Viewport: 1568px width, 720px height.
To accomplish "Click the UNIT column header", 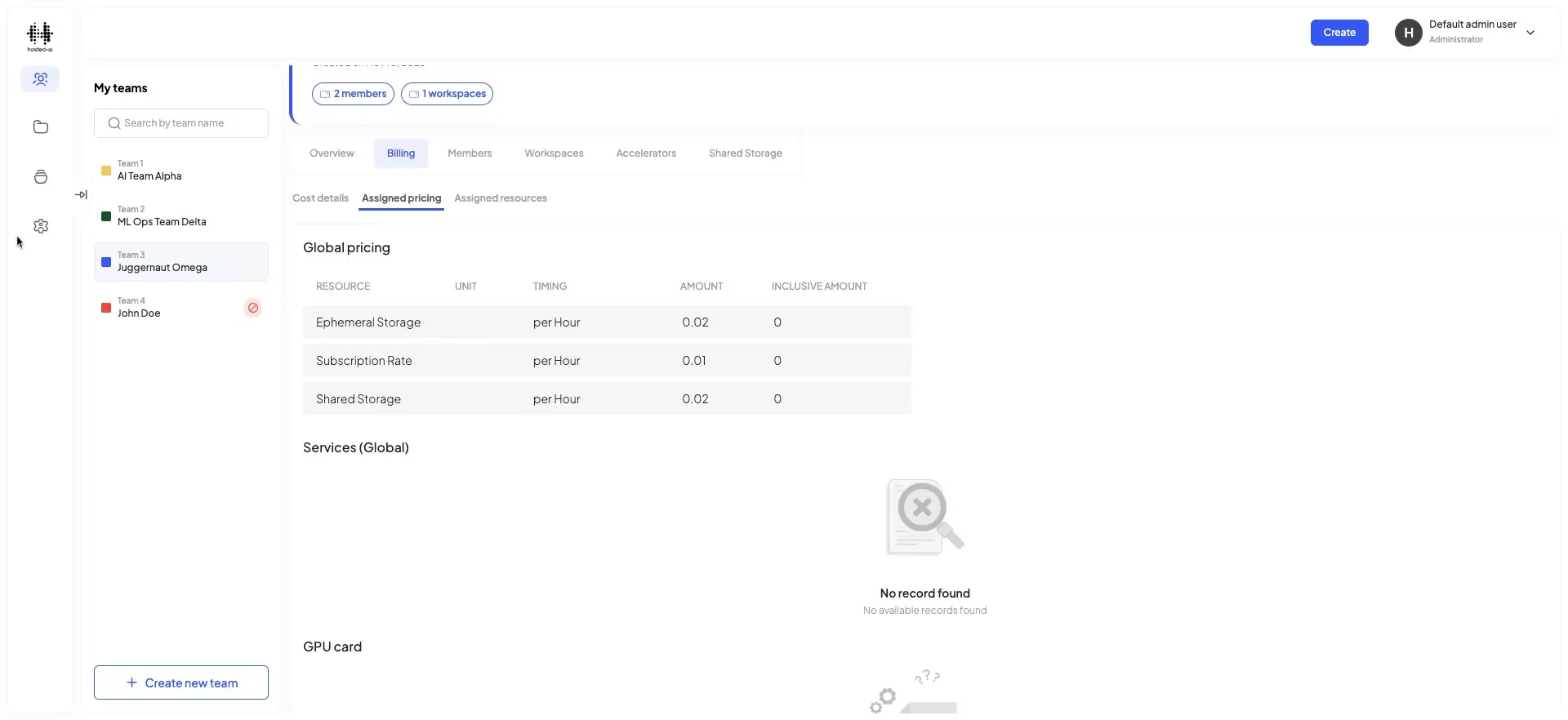I will (x=465, y=287).
